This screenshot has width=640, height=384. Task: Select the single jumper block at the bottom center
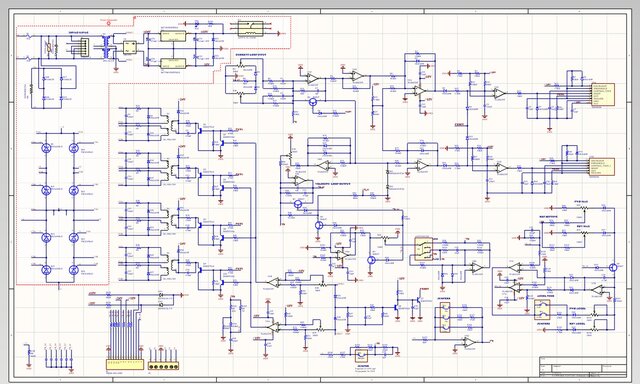[x=361, y=356]
